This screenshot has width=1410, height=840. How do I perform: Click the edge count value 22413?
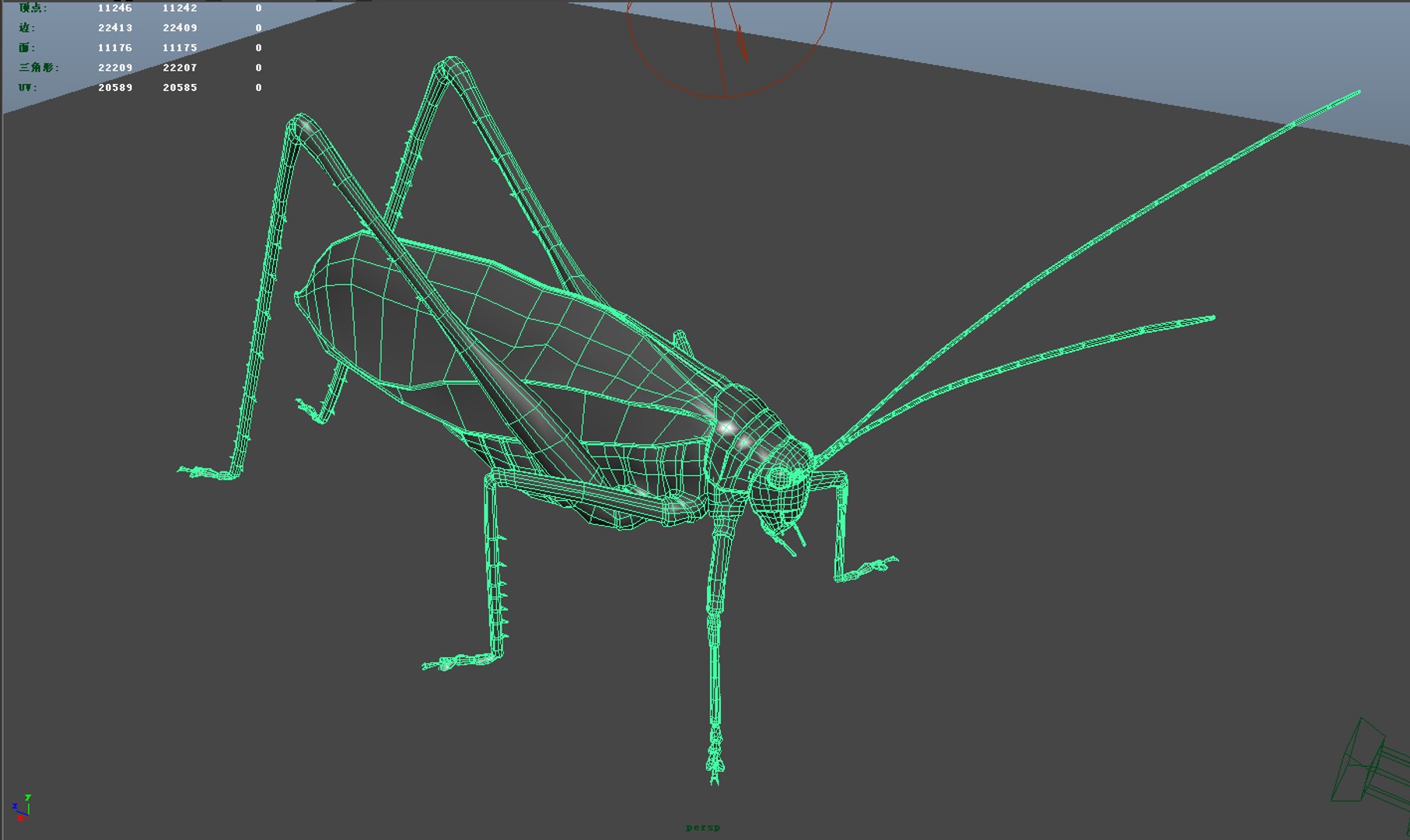pos(115,28)
